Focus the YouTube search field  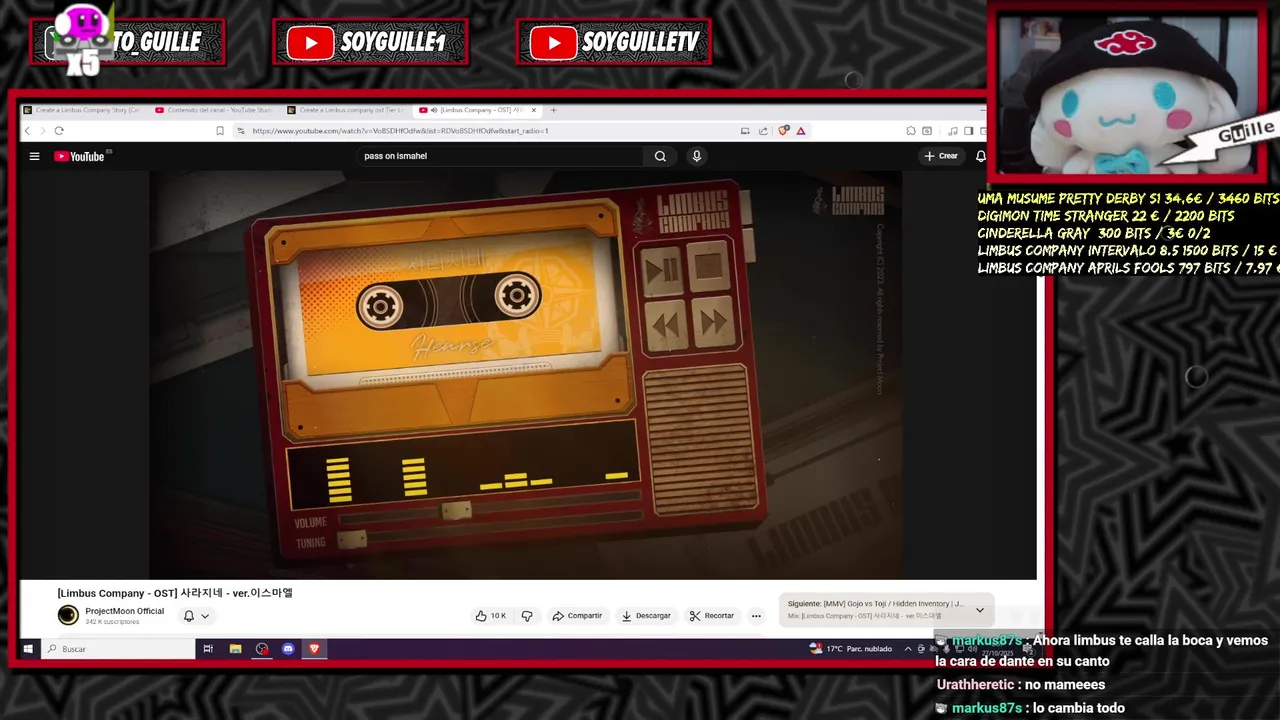click(x=500, y=156)
